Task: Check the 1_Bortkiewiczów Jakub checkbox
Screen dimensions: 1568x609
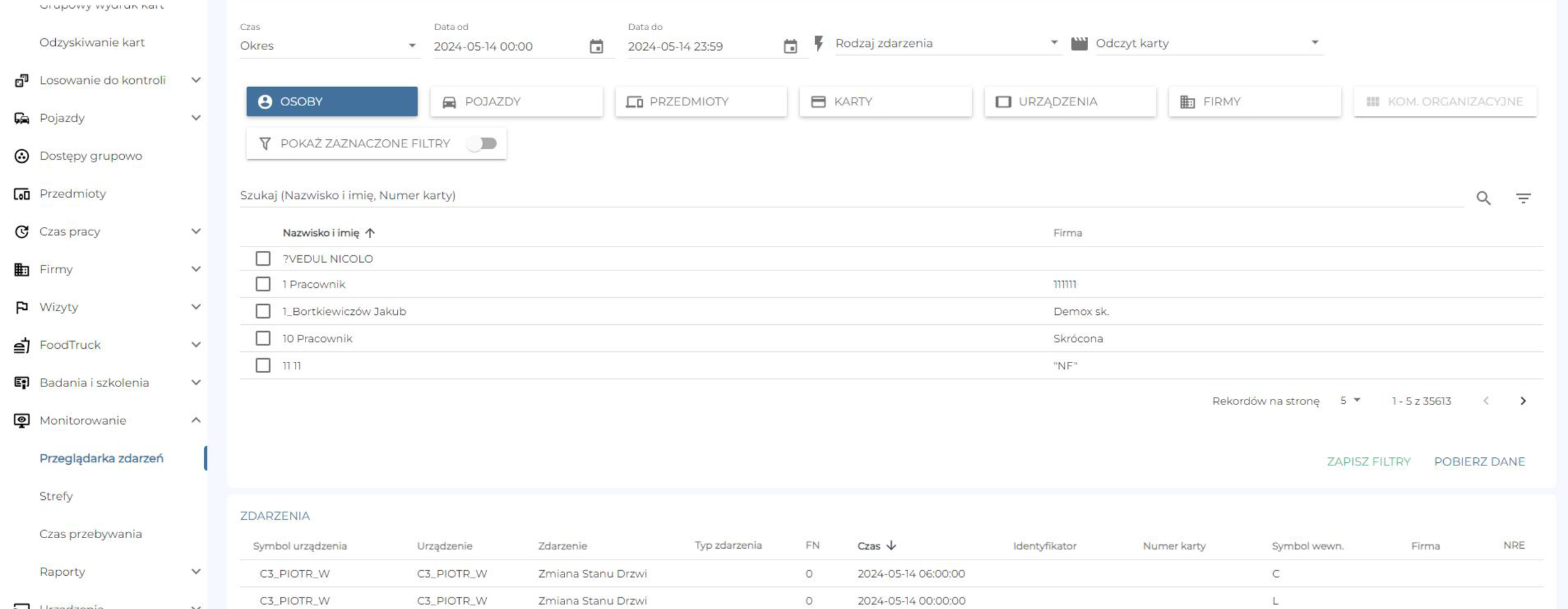Action: coord(263,311)
